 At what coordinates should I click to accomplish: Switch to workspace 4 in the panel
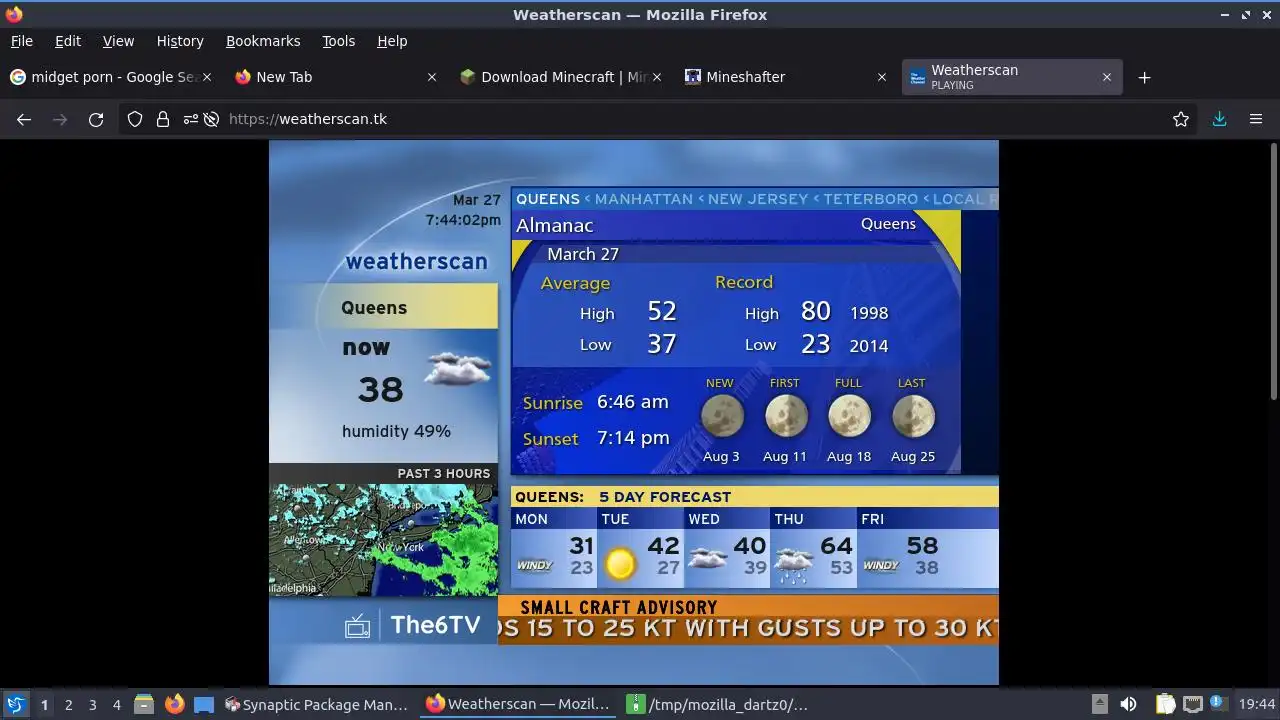tap(116, 704)
